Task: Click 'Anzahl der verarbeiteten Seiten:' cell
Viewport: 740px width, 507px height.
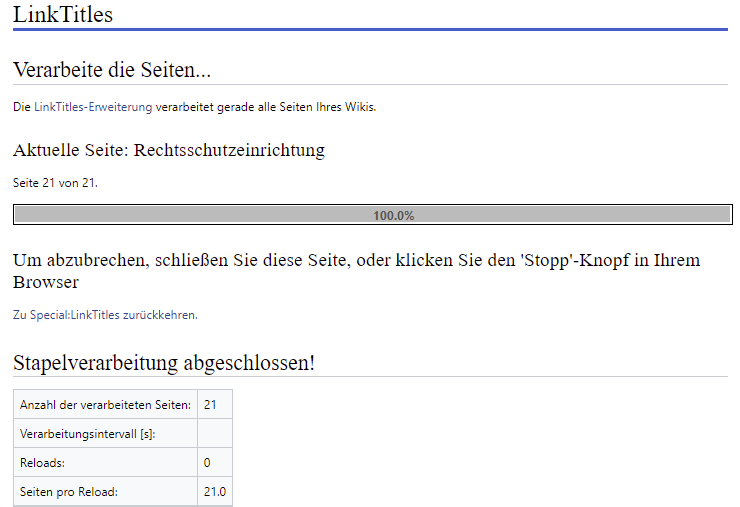Action: 105,405
